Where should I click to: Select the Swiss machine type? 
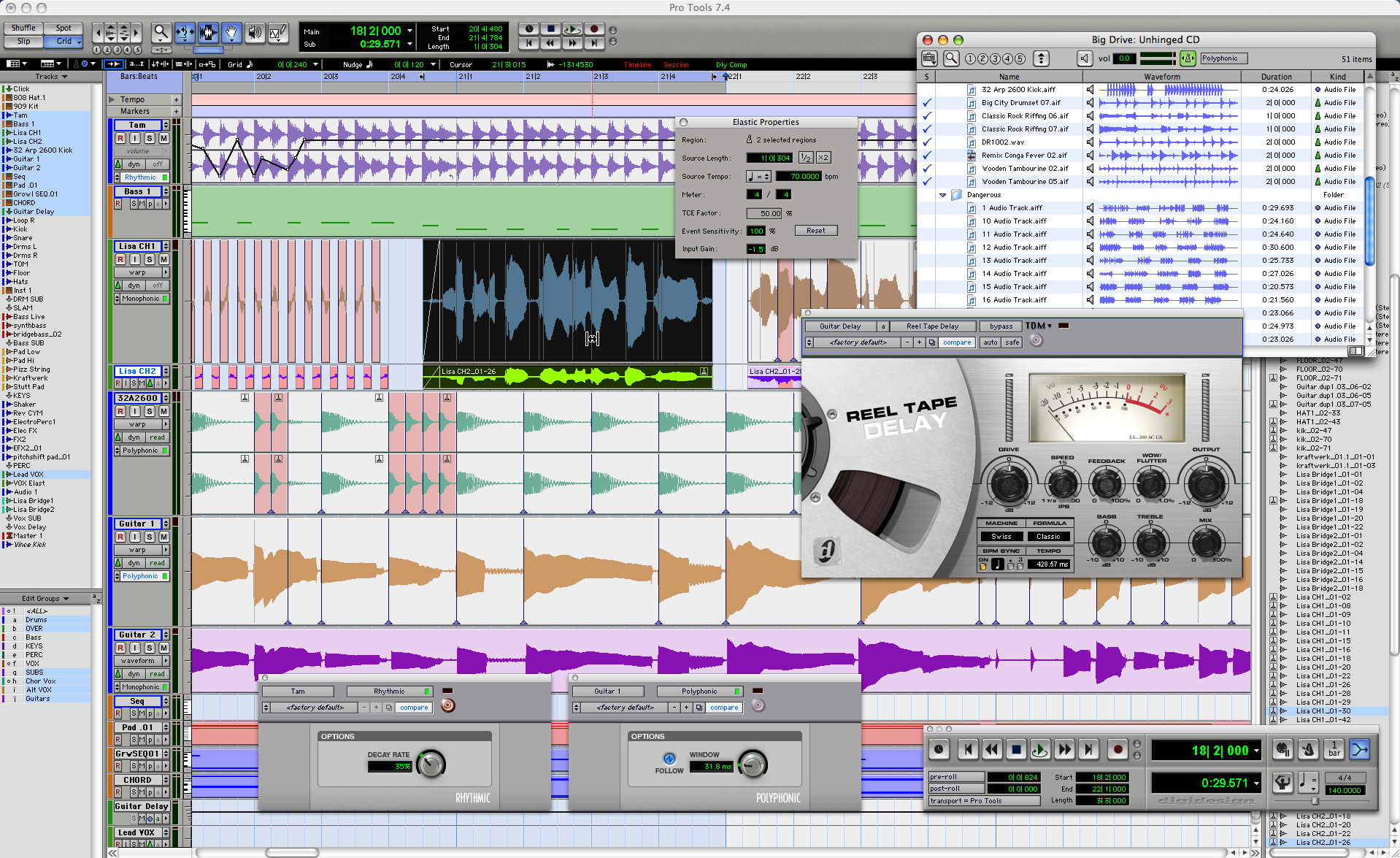(1001, 537)
